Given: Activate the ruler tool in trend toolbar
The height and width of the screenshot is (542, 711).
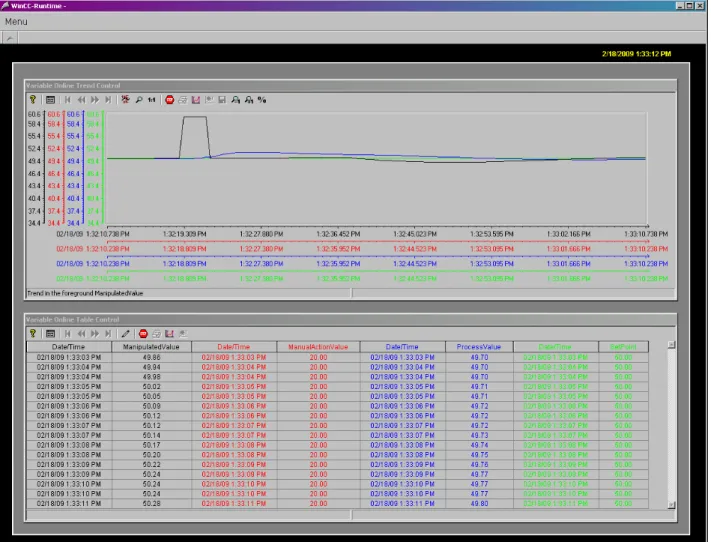Looking at the screenshot, I should [x=125, y=100].
